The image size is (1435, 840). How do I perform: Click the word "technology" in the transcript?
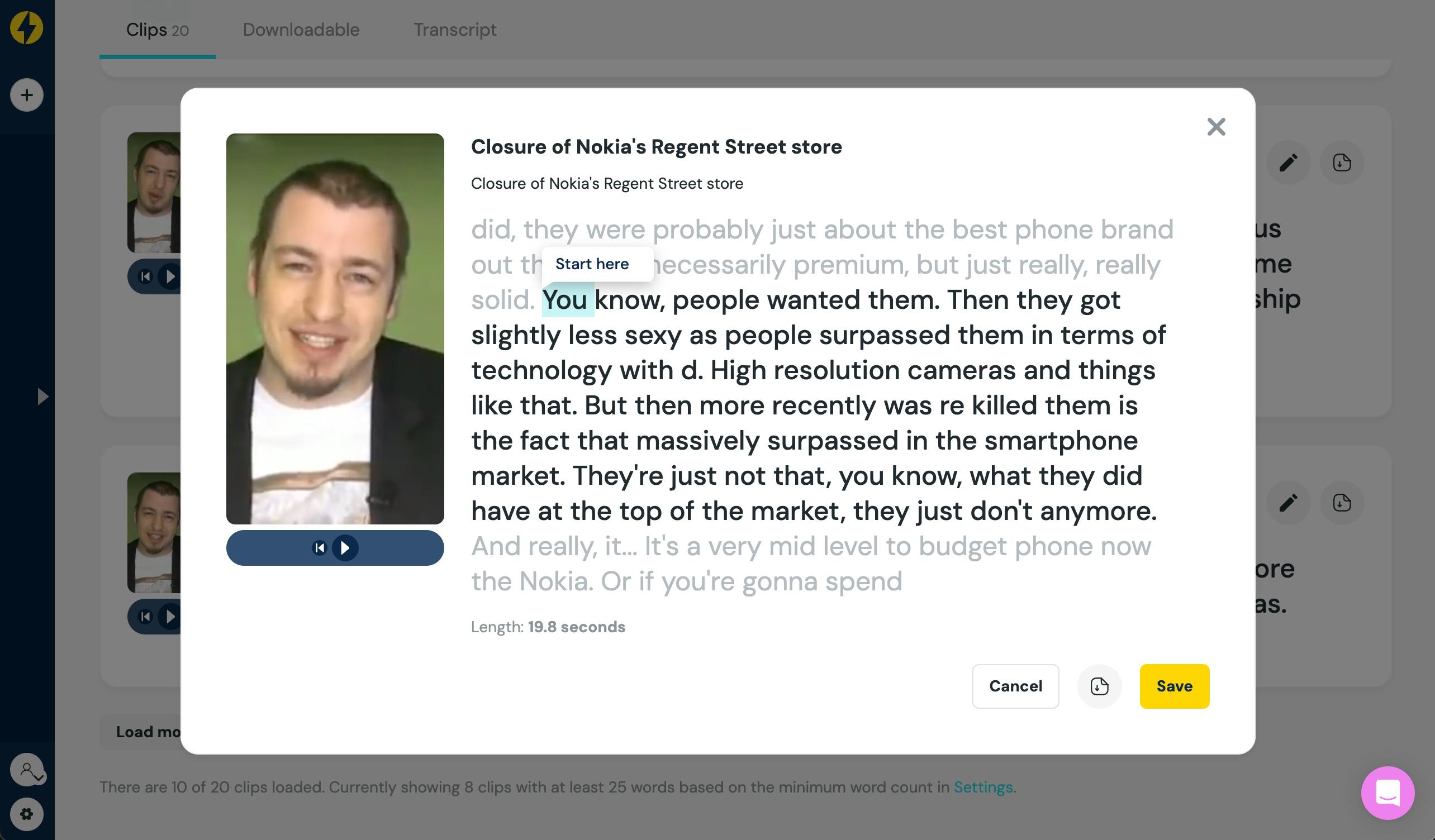coord(541,370)
